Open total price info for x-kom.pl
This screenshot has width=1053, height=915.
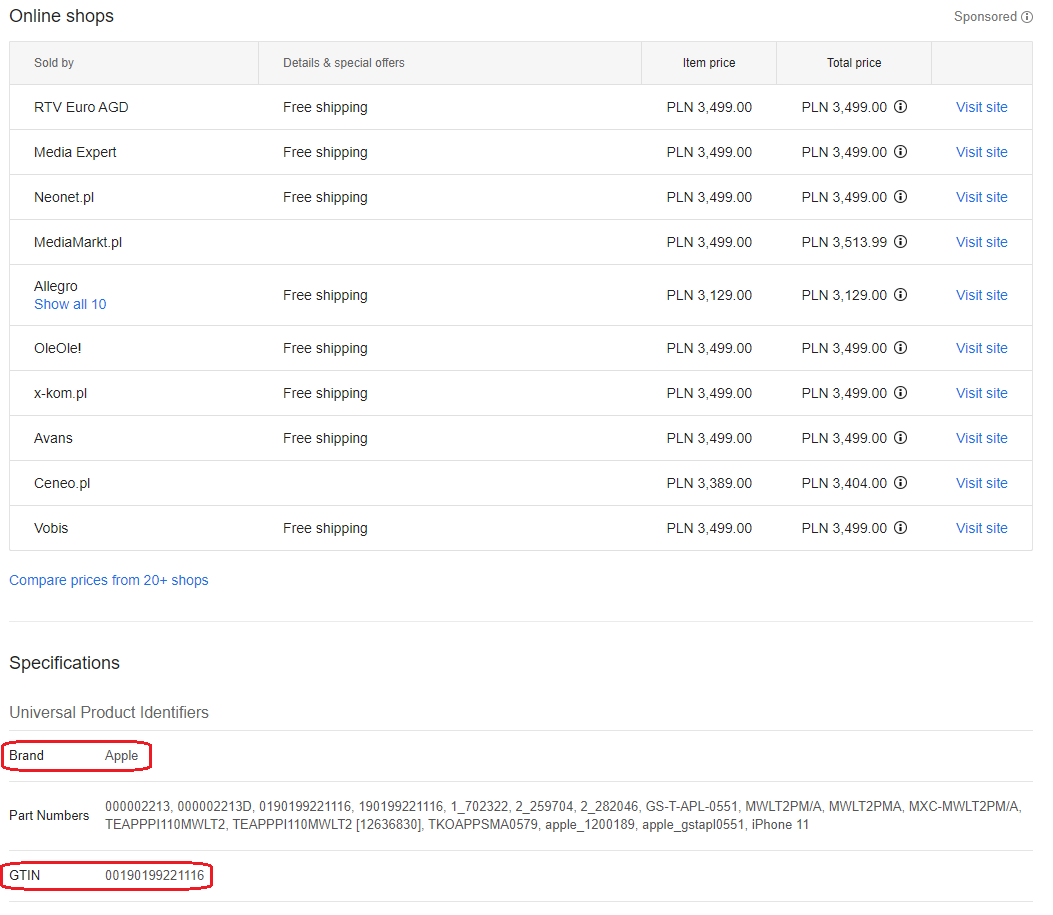point(901,393)
